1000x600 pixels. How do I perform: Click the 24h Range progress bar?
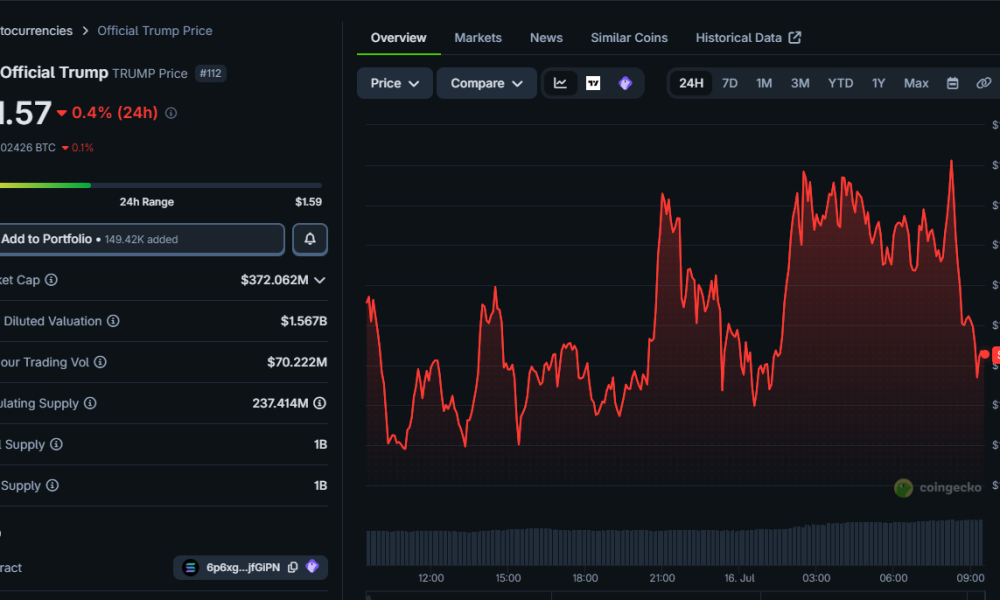coord(161,186)
